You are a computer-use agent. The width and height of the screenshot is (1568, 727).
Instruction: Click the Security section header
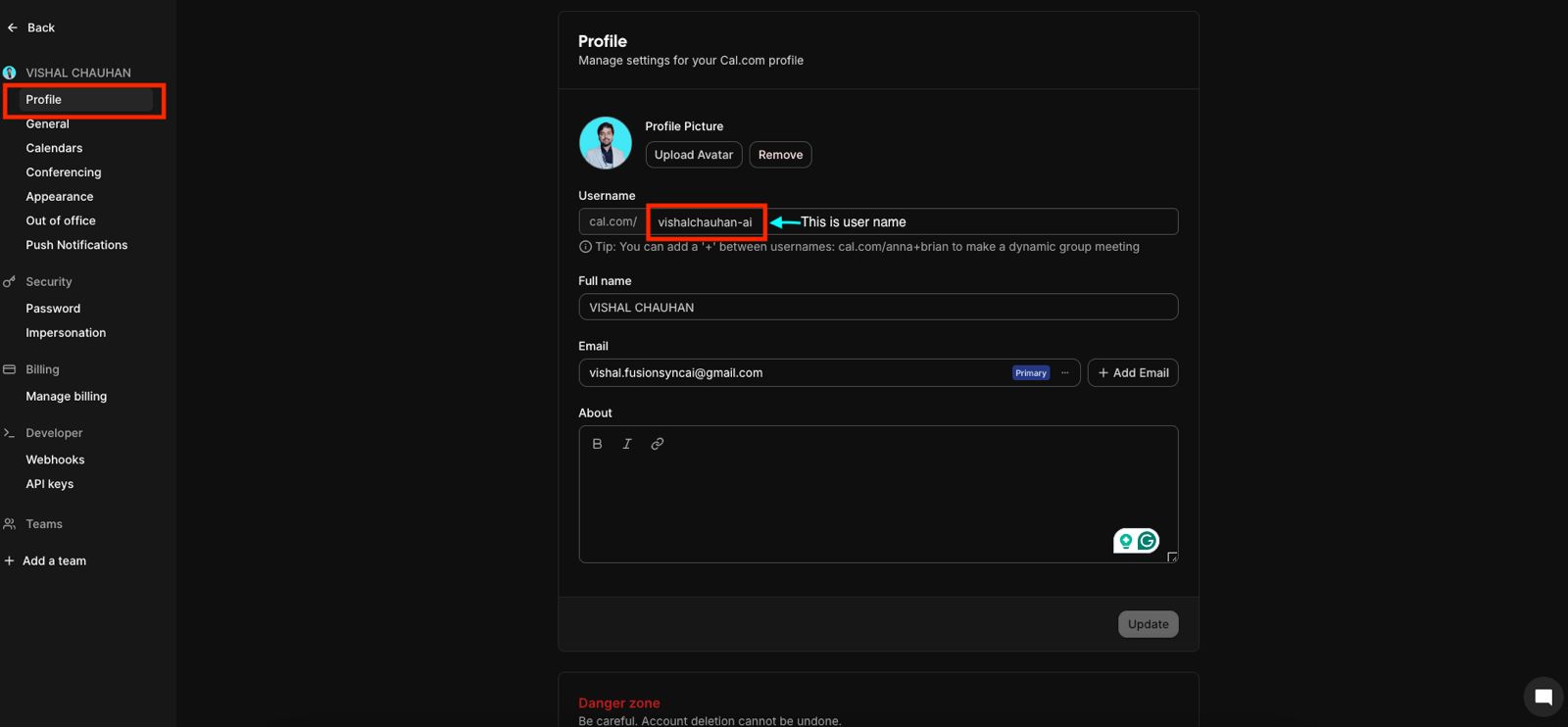point(49,281)
